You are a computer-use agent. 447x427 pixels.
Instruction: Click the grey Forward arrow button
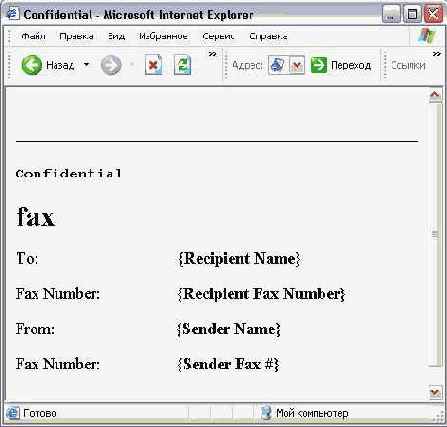pos(111,65)
